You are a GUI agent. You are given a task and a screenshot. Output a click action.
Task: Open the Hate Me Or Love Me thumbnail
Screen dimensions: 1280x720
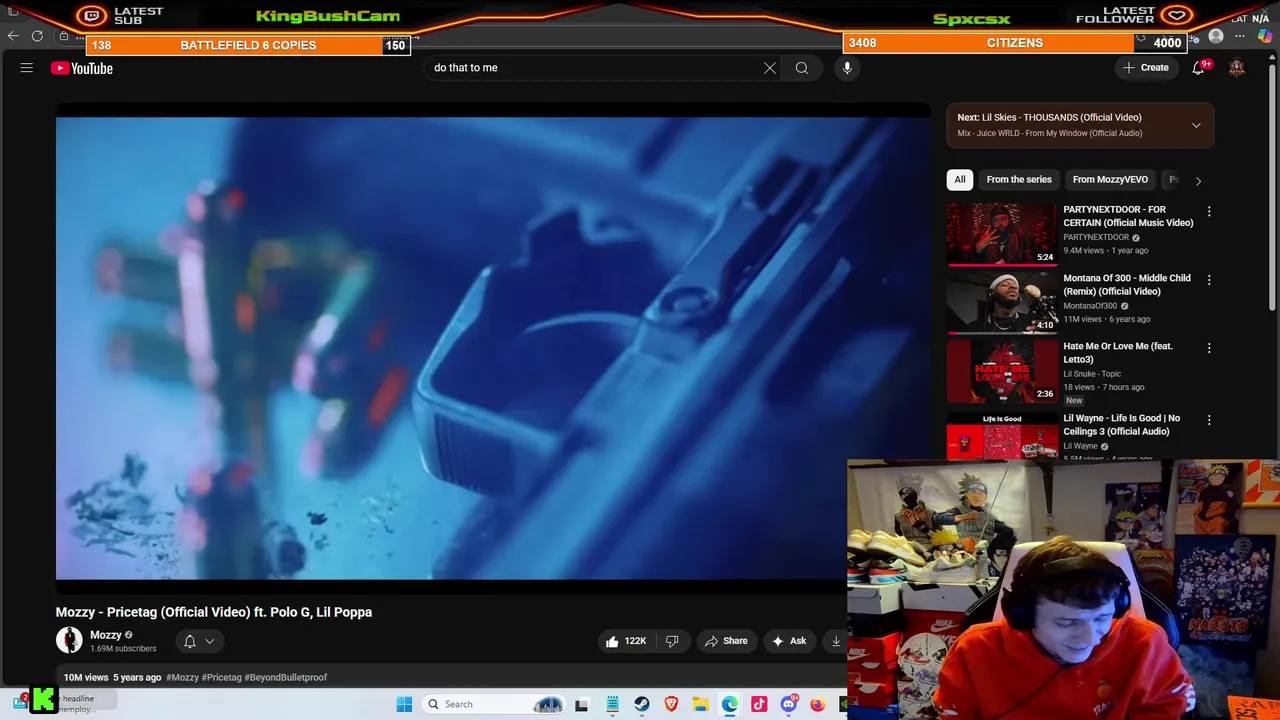click(1001, 371)
